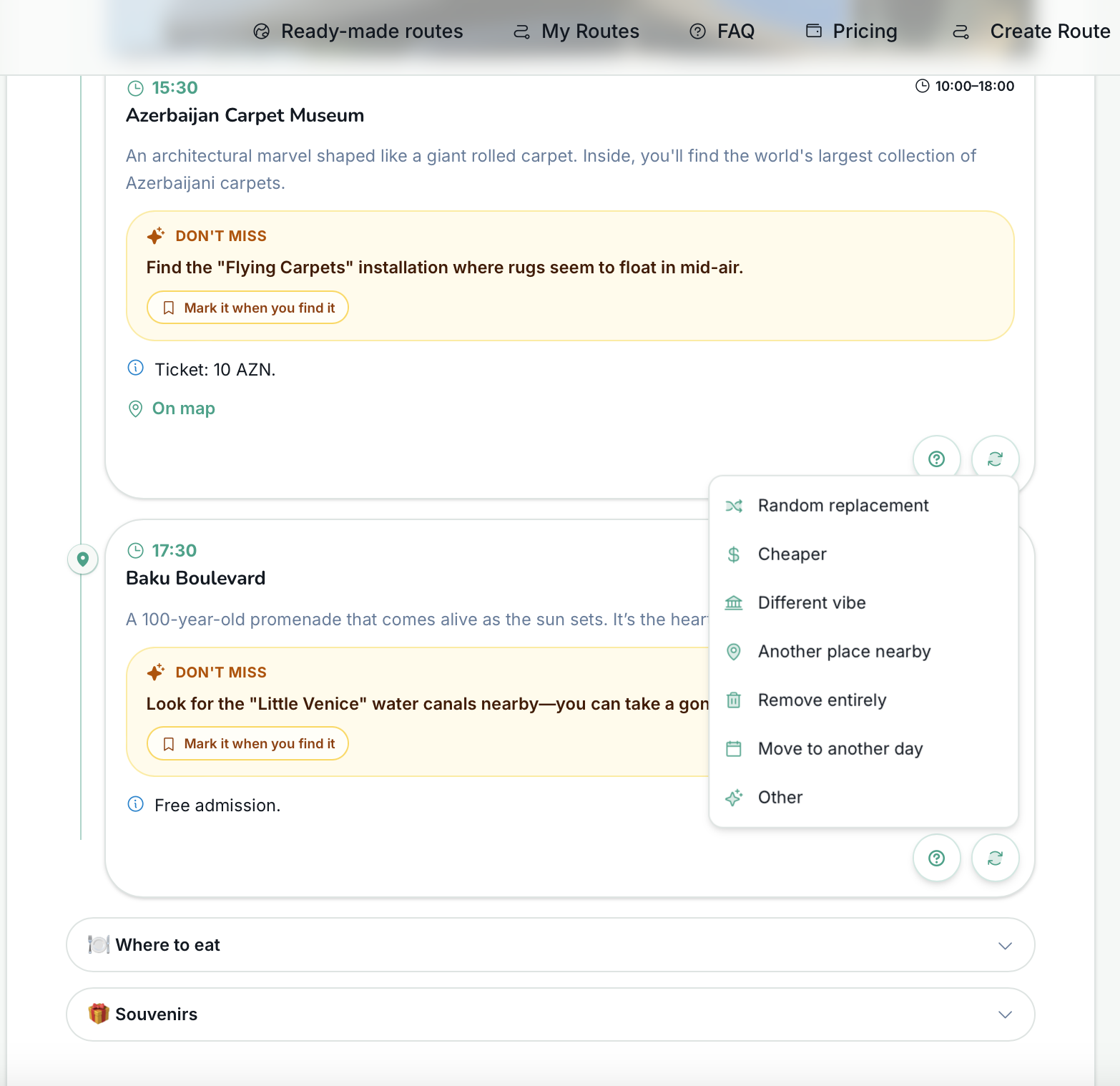Click the info icon beside Ticket: 10 AZN
Screen dimensions: 1120x1086
135,368
